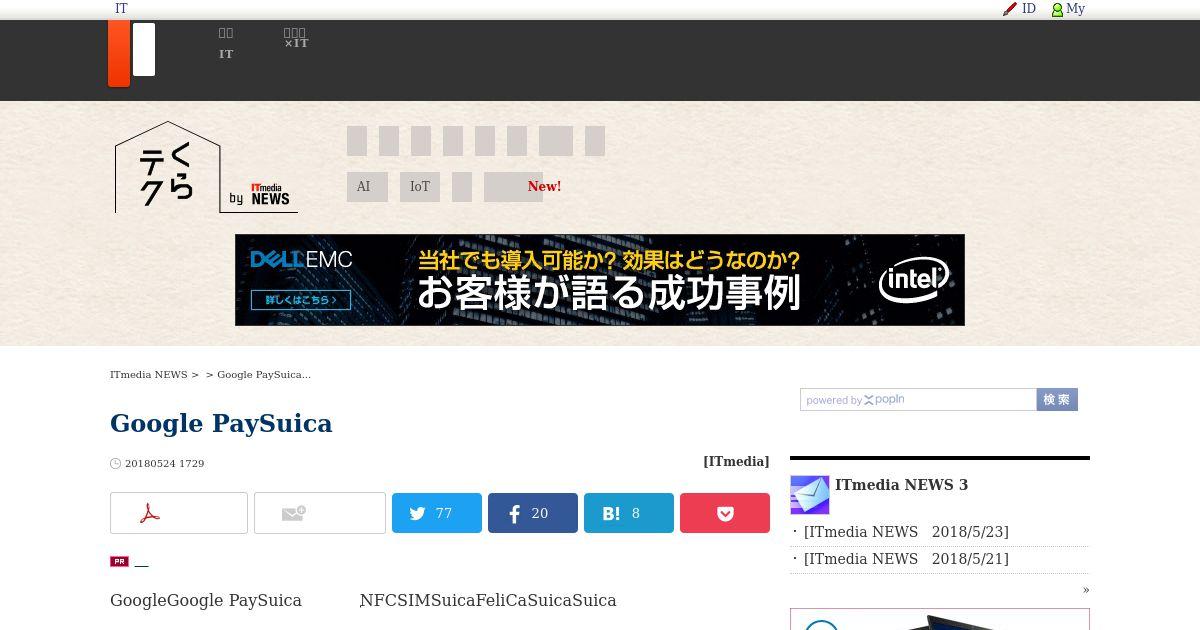This screenshot has width=1200, height=630.
Task: Click the link next to the PR badge
Action: tap(142, 562)
